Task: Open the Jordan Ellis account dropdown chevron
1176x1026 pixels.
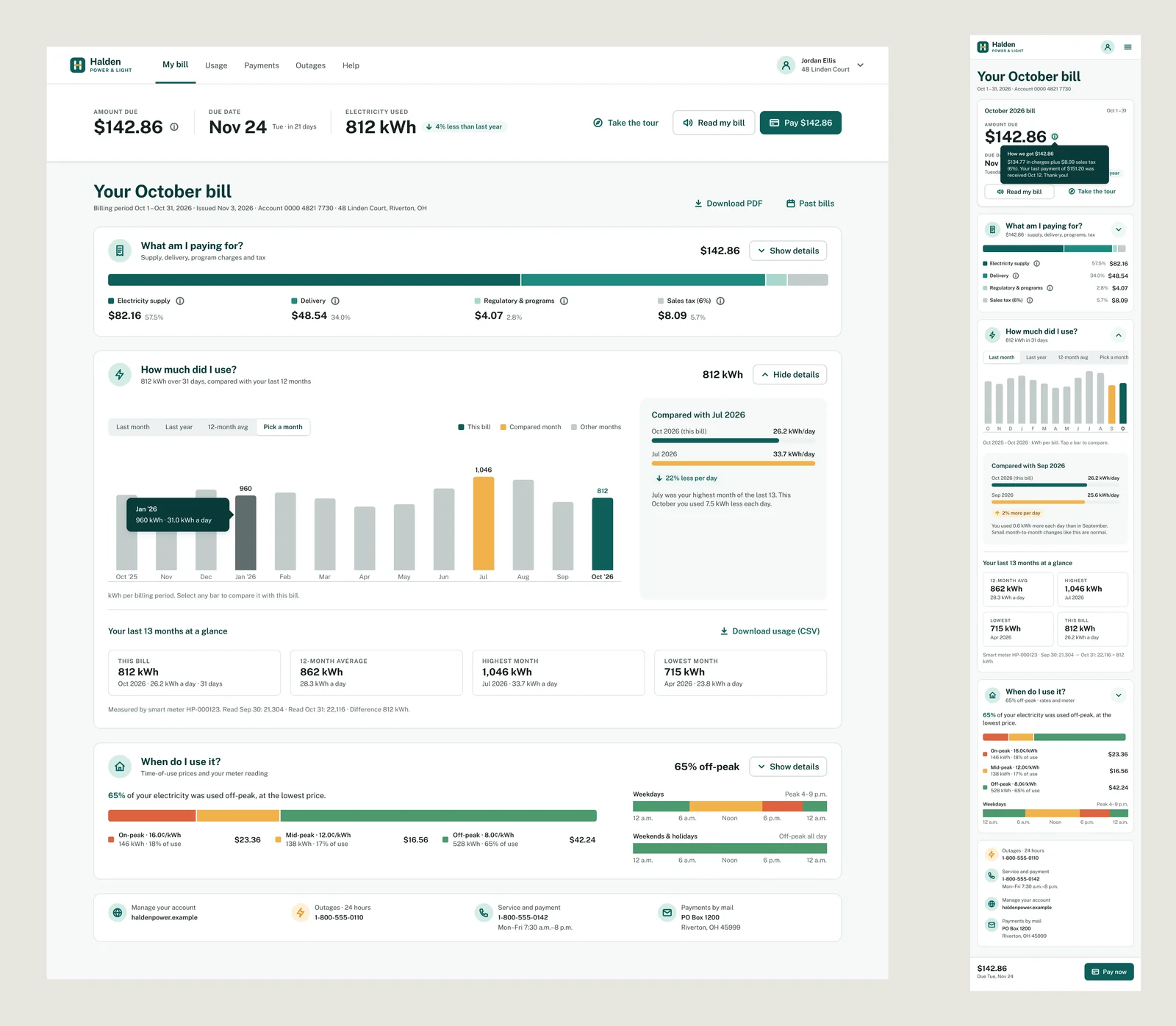Action: [861, 65]
